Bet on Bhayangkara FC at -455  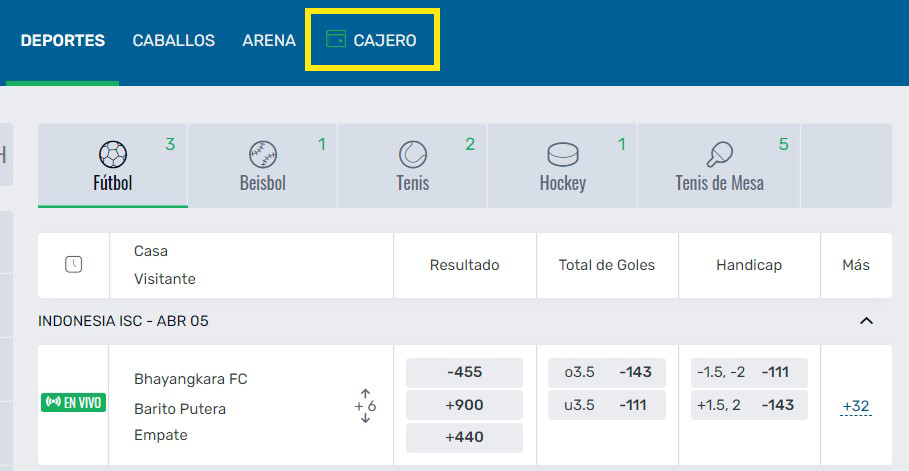(x=464, y=372)
